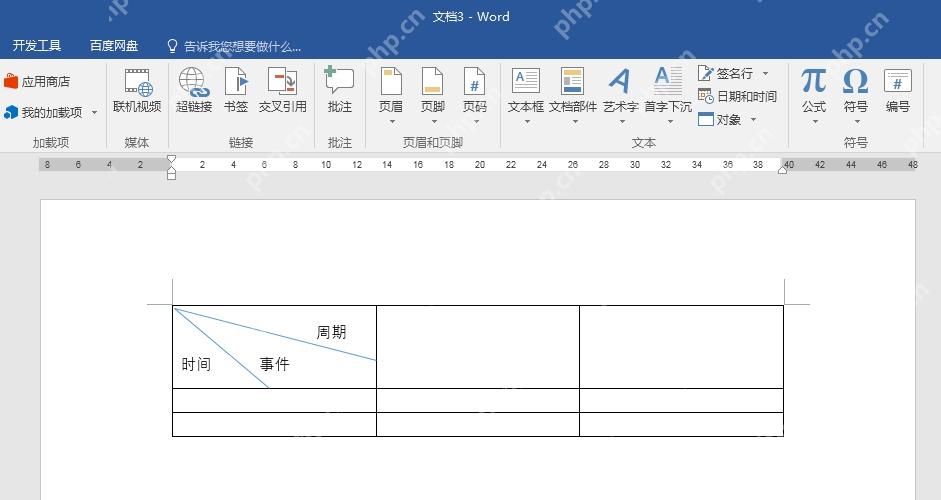Insert 日期和时间 date and time

point(738,96)
